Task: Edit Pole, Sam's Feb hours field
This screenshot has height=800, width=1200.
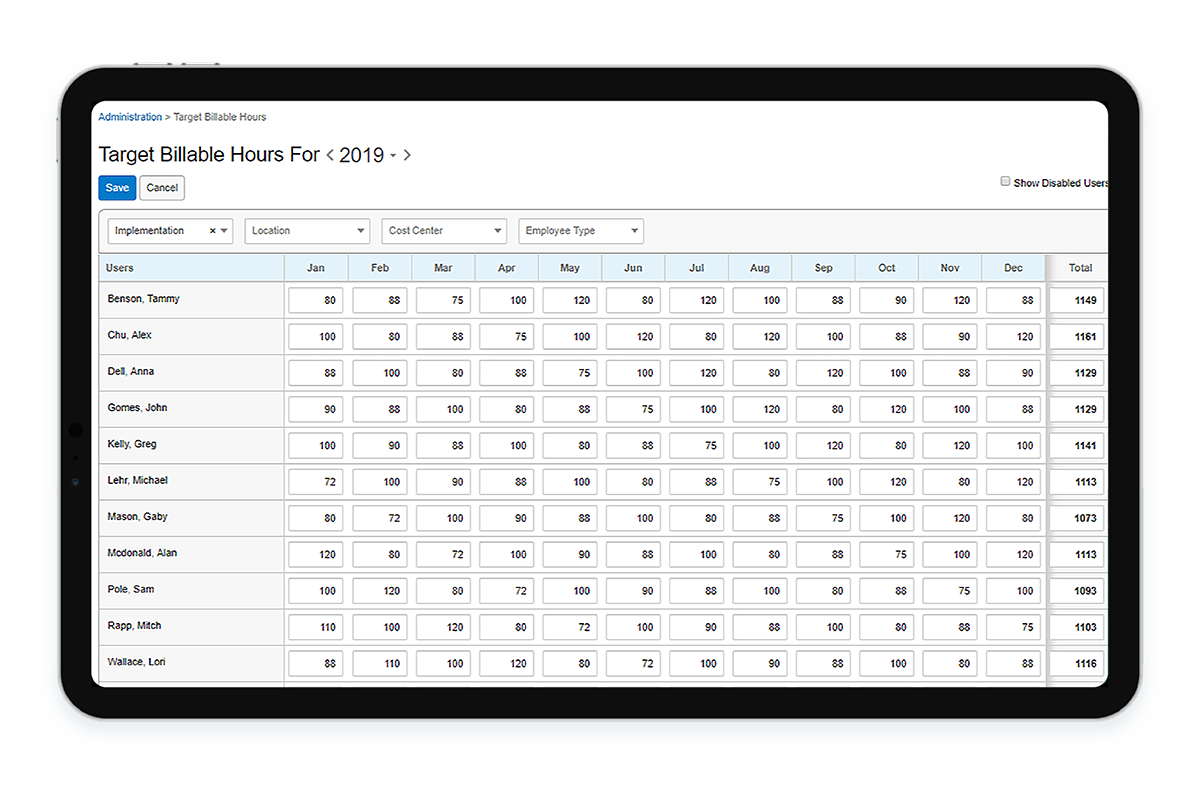Action: [x=380, y=591]
